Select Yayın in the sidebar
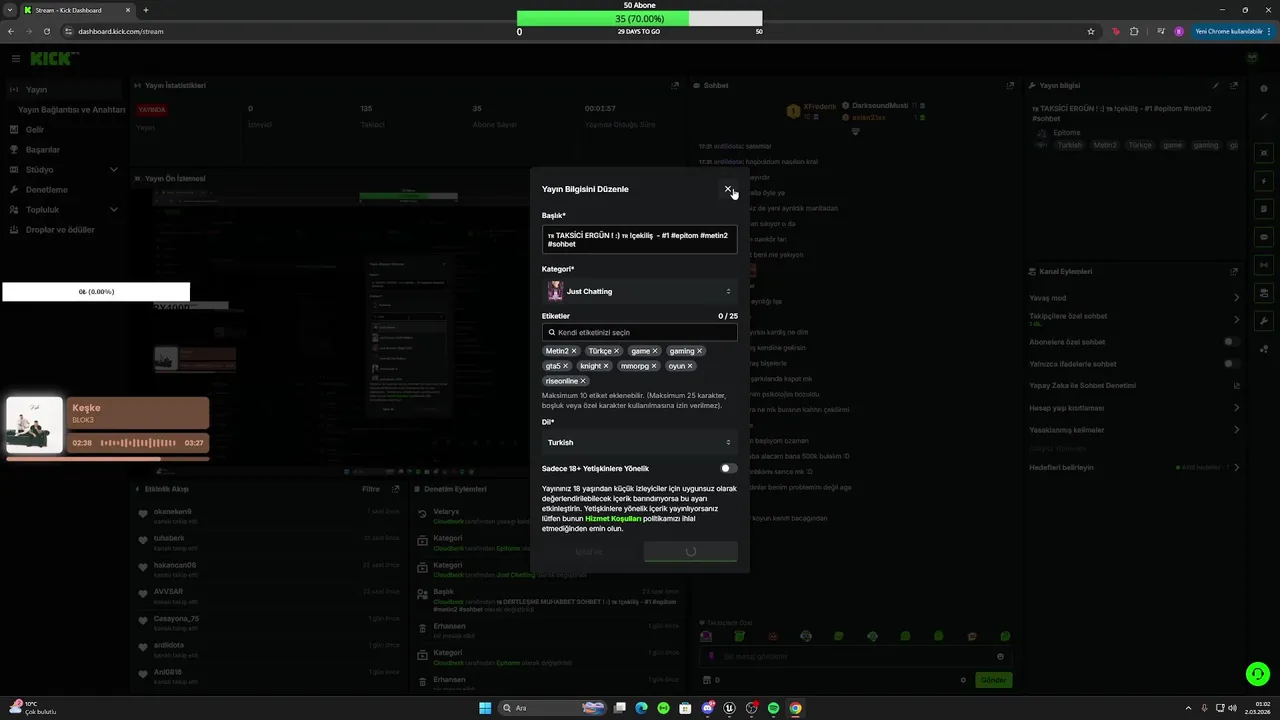Screen dimensions: 1280x720 click(65, 90)
